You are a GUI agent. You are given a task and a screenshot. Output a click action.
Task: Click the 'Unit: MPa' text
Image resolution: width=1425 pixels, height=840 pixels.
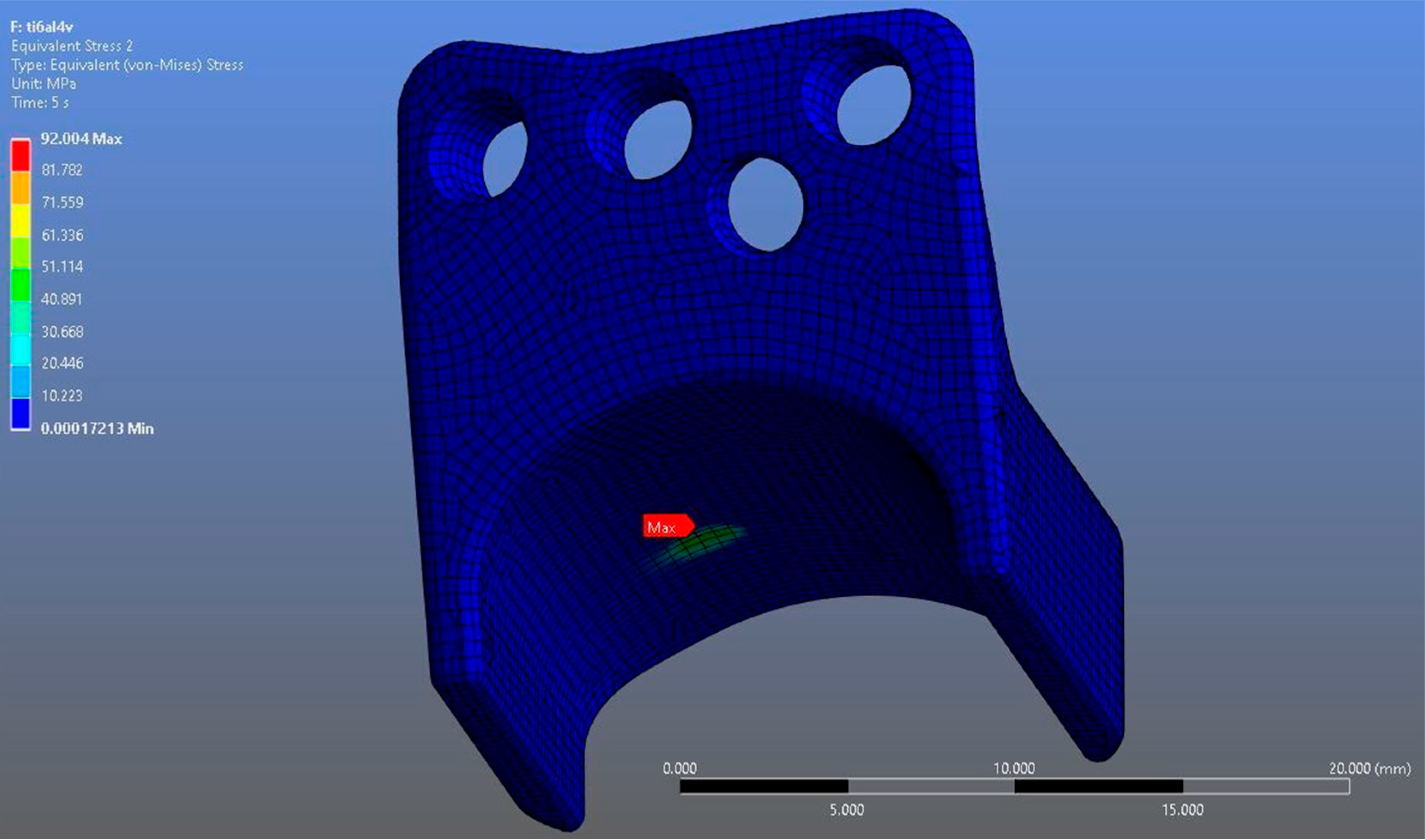[x=44, y=84]
